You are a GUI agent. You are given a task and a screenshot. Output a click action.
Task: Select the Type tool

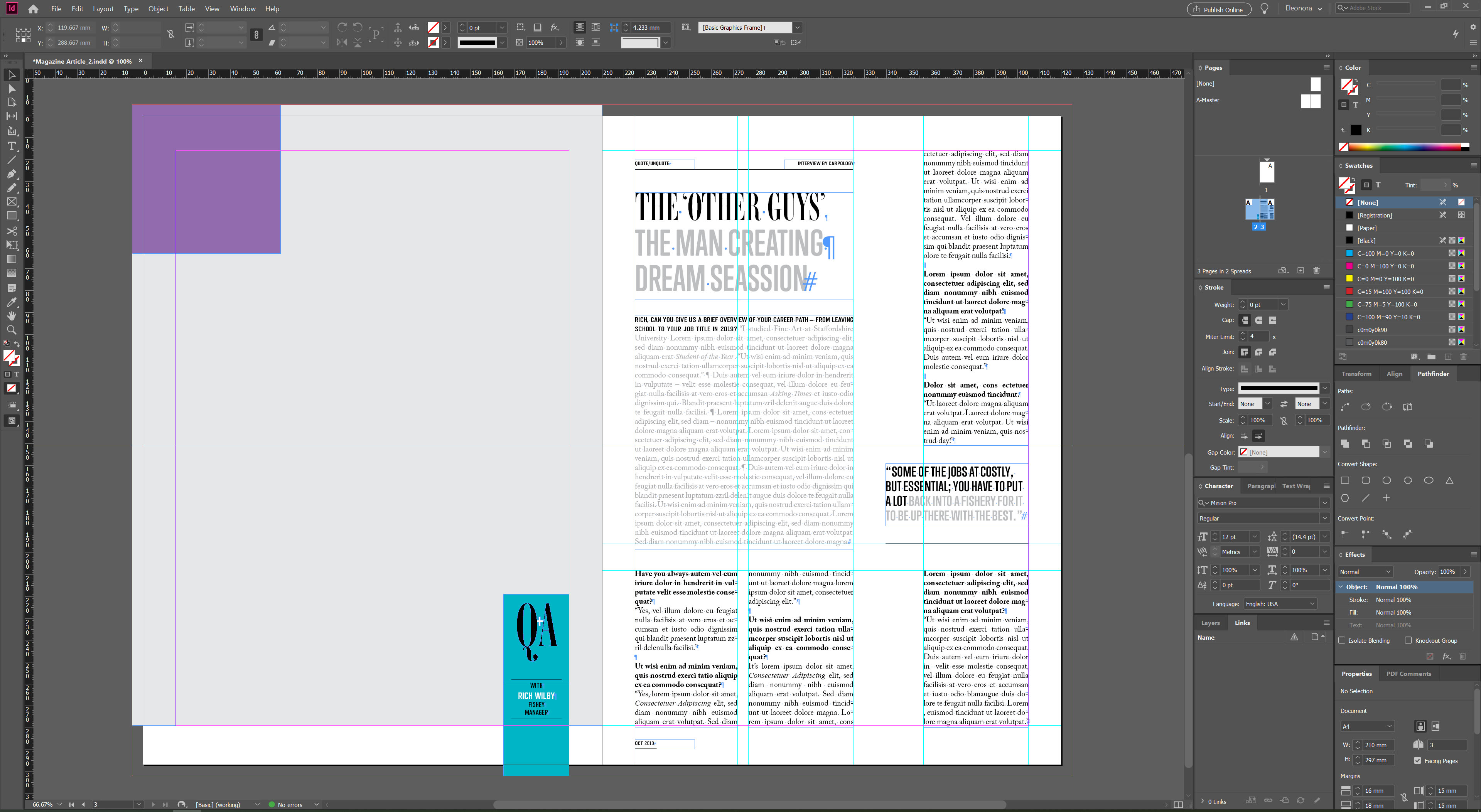[x=12, y=146]
